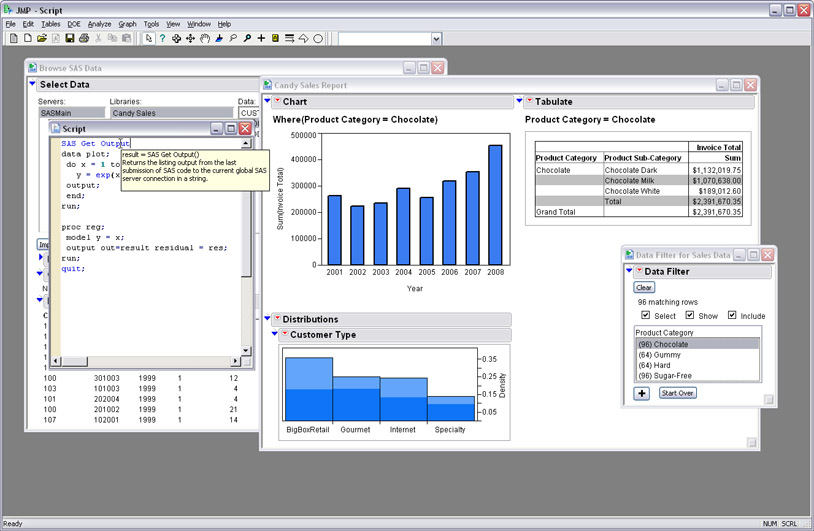This screenshot has width=814, height=531.
Task: Click the Clear button in Data Filter
Action: (x=644, y=288)
